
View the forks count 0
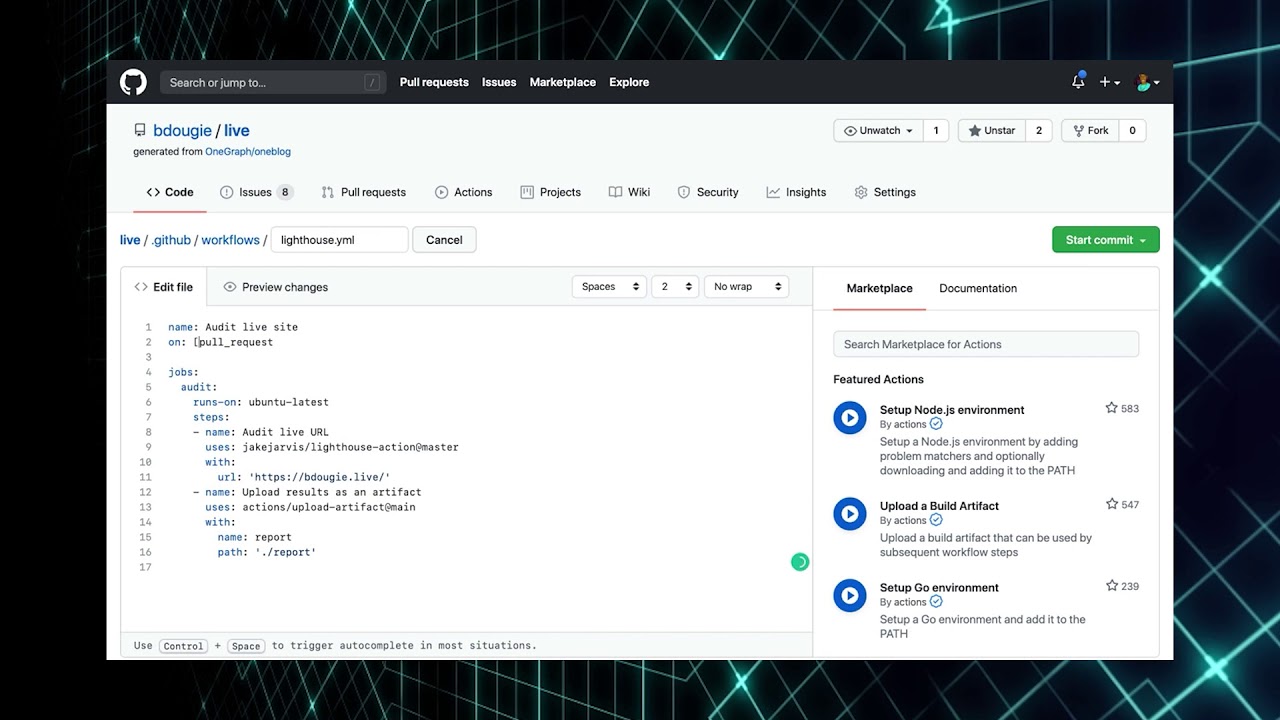pyautogui.click(x=1132, y=130)
